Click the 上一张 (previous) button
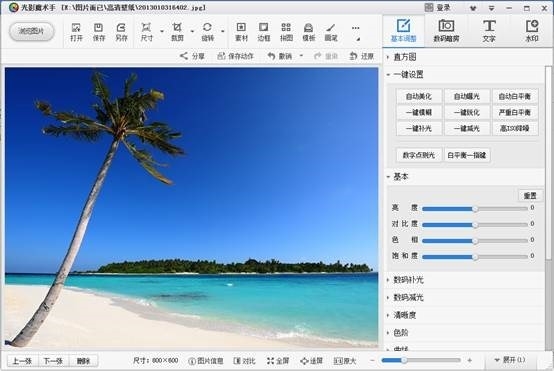Image resolution: width=554 pixels, height=371 pixels. (22, 361)
